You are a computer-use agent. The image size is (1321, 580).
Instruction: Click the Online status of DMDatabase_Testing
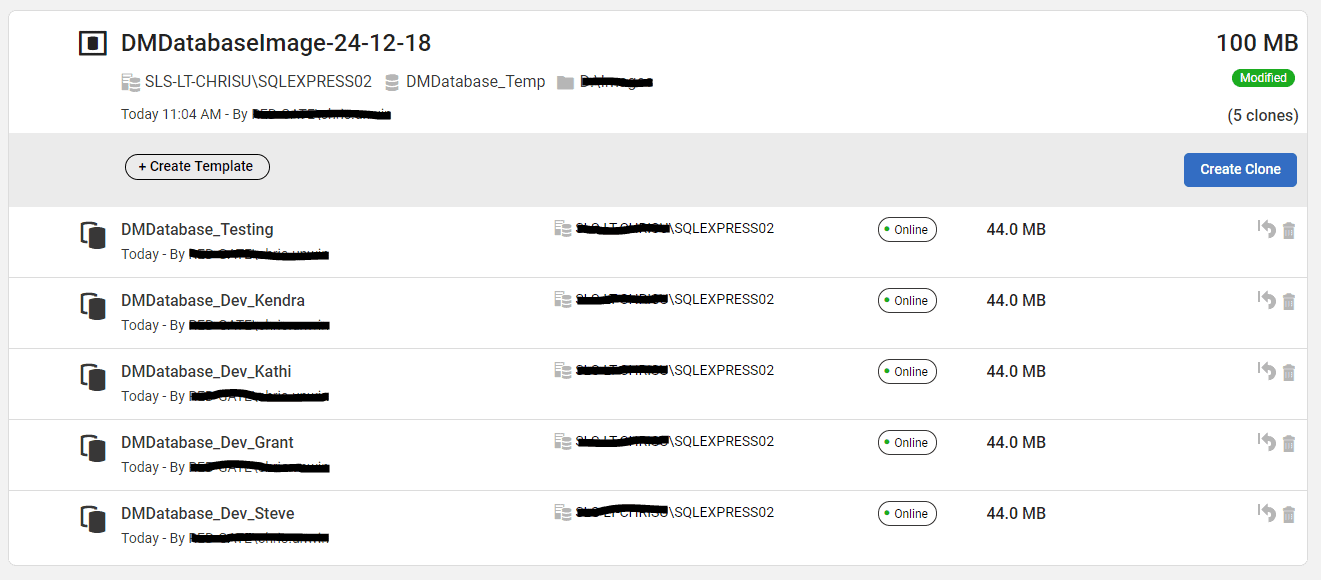907,230
